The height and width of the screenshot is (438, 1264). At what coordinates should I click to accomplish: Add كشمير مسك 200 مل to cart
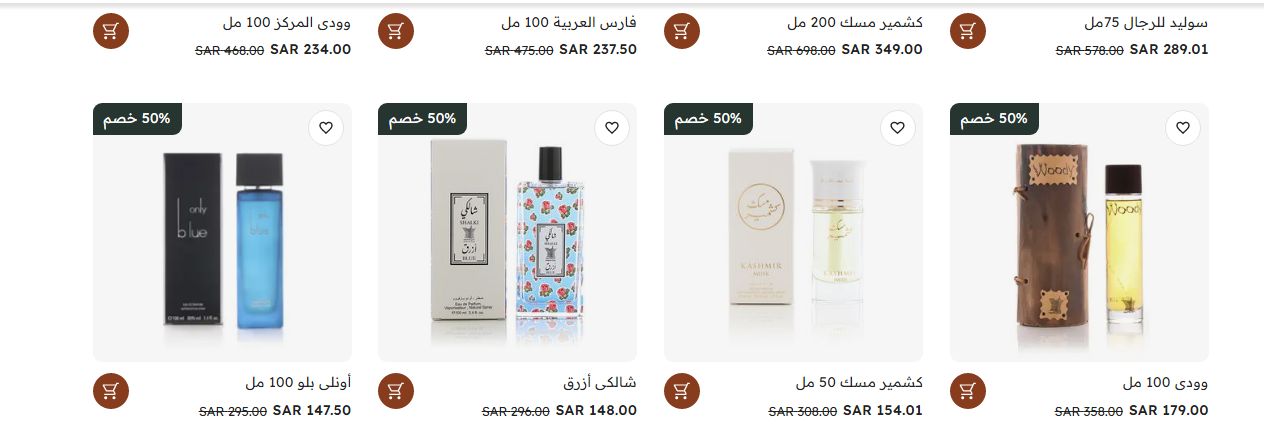coord(682,30)
